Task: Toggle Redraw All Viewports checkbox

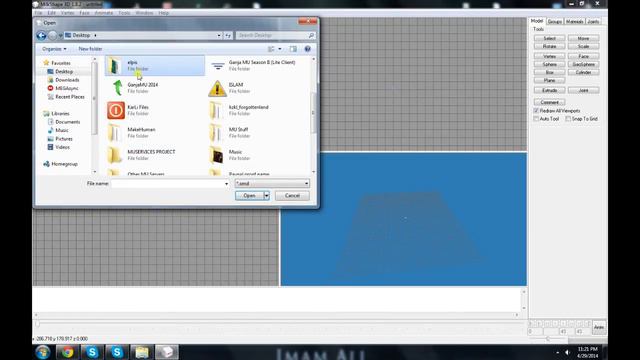Action: pos(536,111)
